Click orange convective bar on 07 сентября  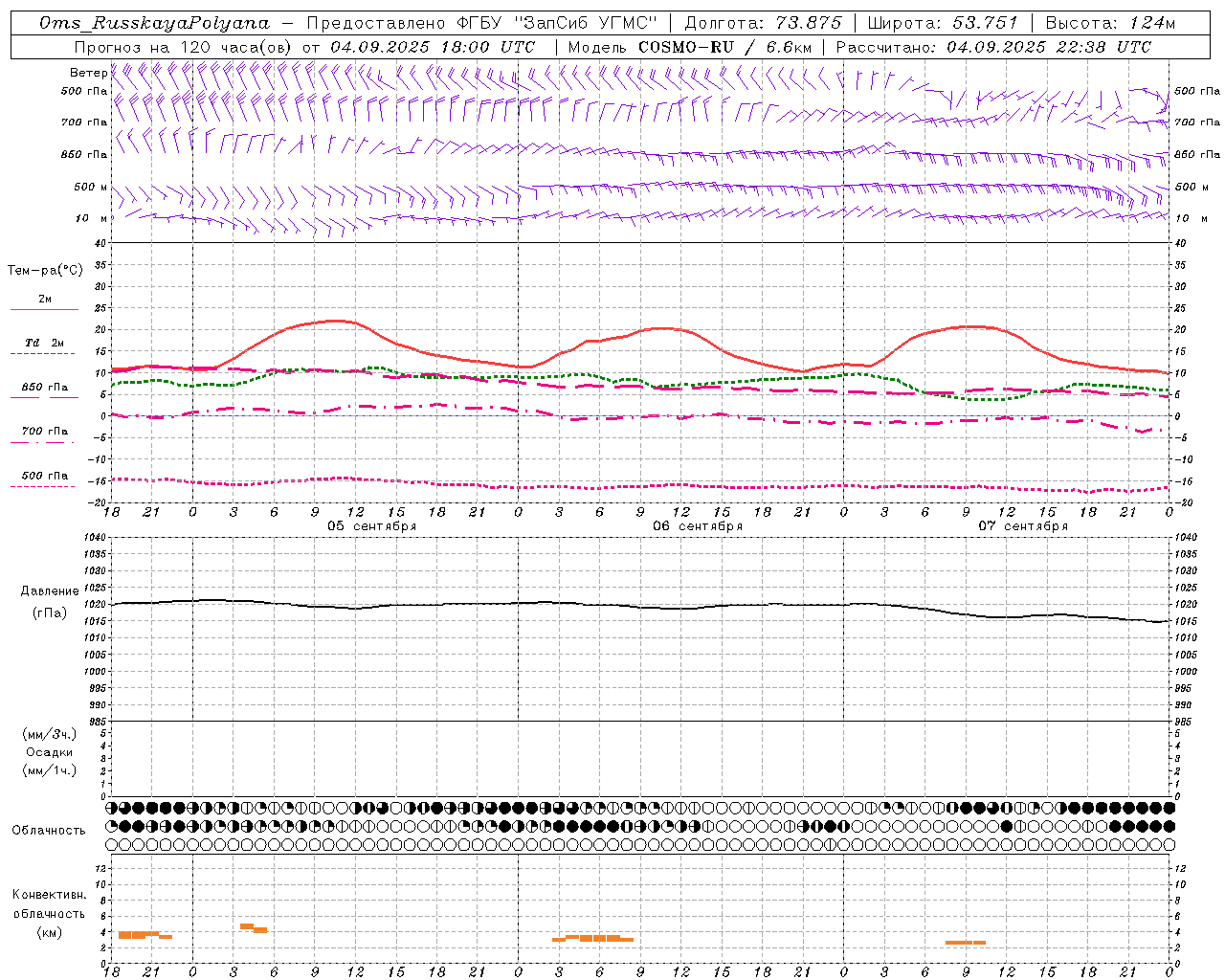pyautogui.click(x=965, y=943)
